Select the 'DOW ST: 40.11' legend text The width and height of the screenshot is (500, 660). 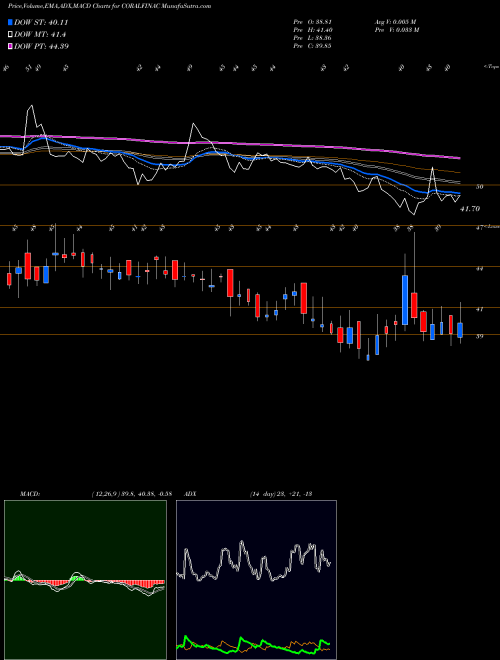click(41, 23)
